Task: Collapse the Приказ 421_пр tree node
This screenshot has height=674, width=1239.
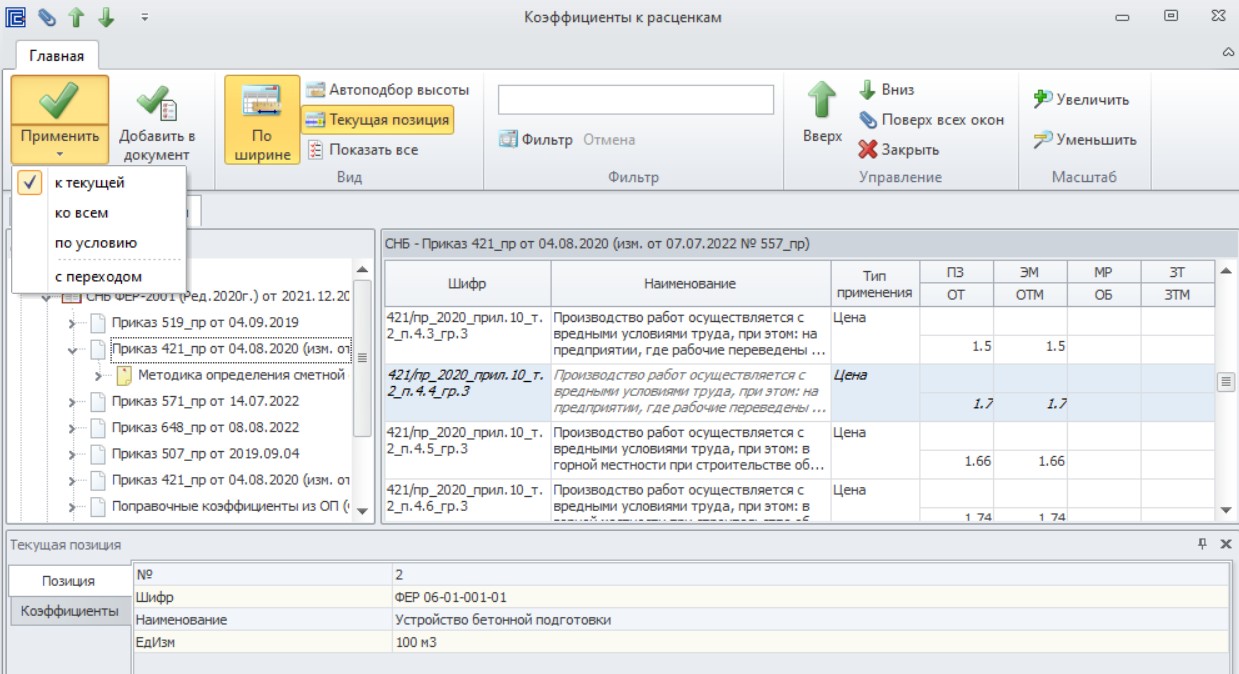Action: click(x=72, y=350)
